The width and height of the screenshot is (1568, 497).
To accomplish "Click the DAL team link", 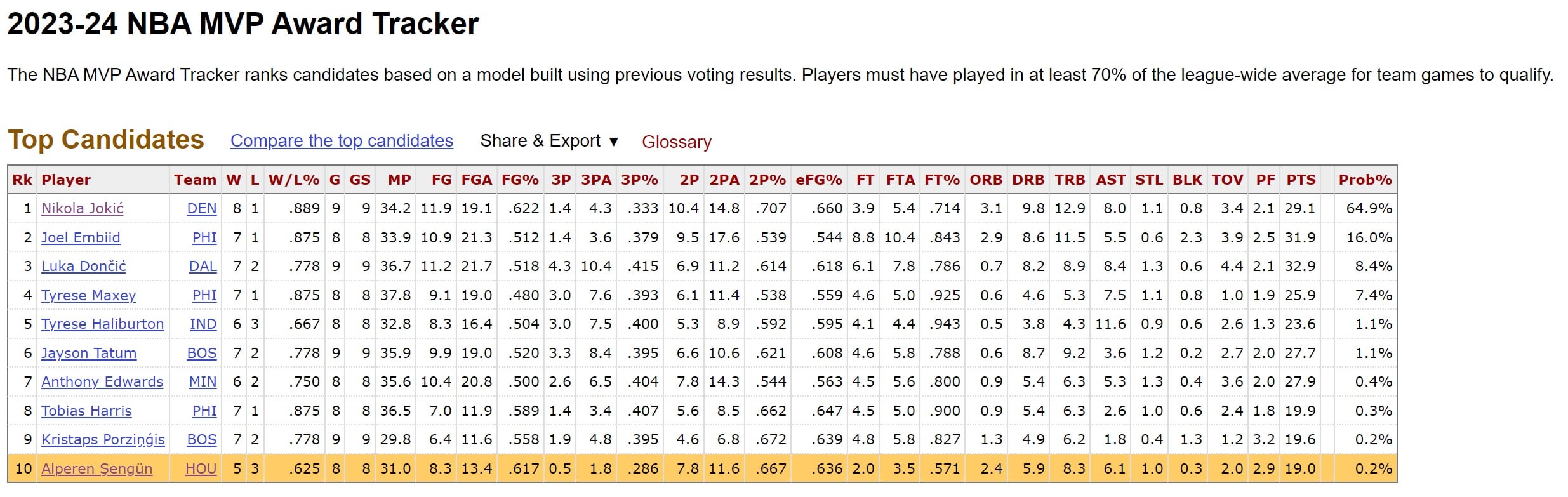I will click(x=203, y=266).
